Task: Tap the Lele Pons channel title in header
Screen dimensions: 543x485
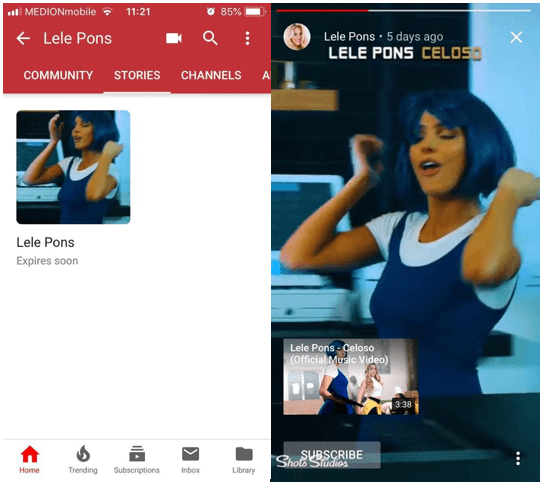Action: (78, 38)
